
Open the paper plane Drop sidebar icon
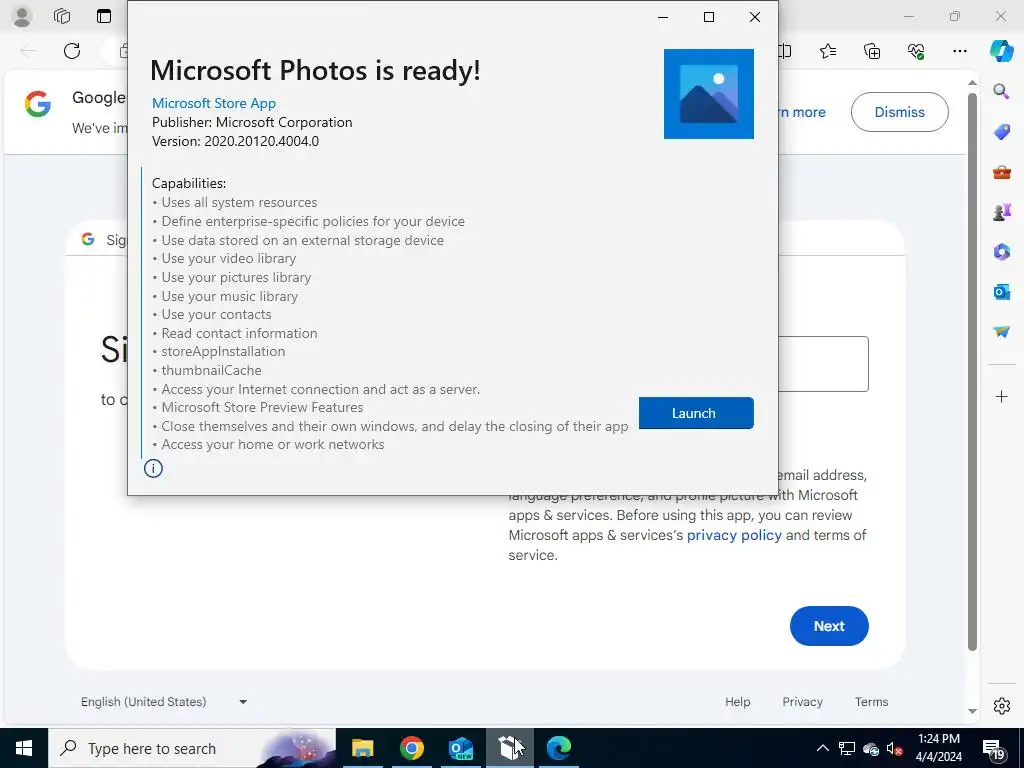pos(1001,332)
